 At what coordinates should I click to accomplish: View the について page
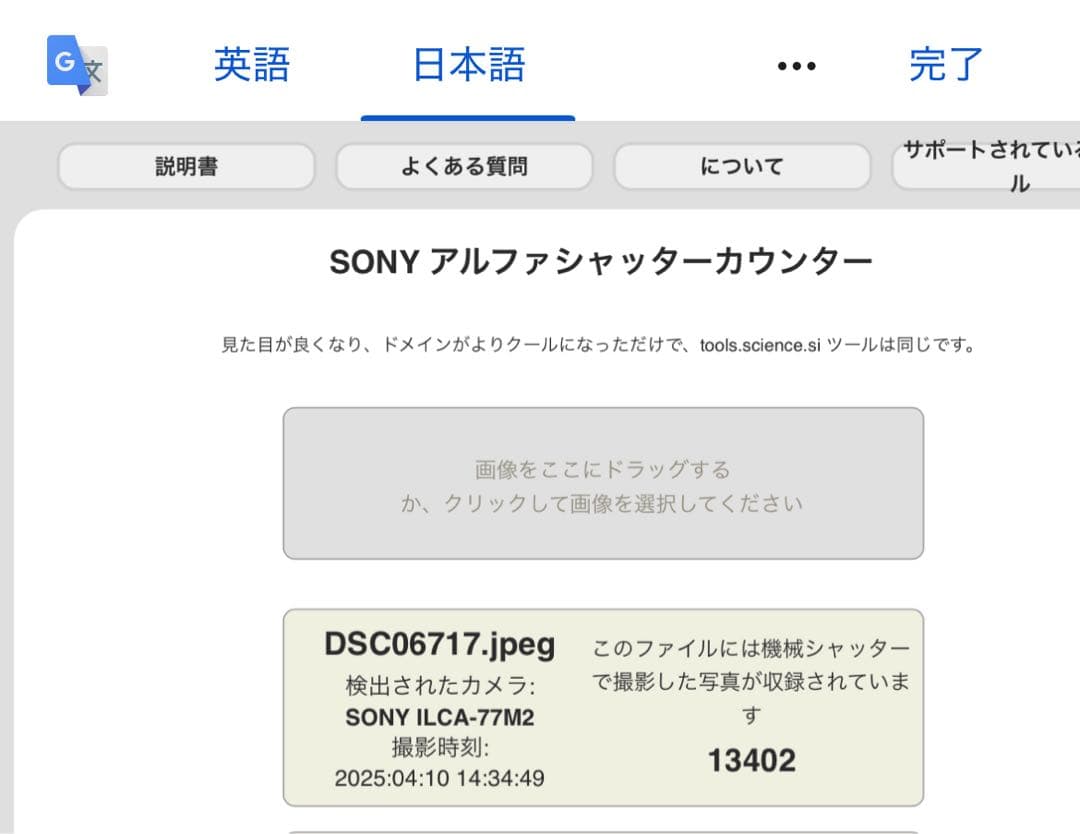741,166
